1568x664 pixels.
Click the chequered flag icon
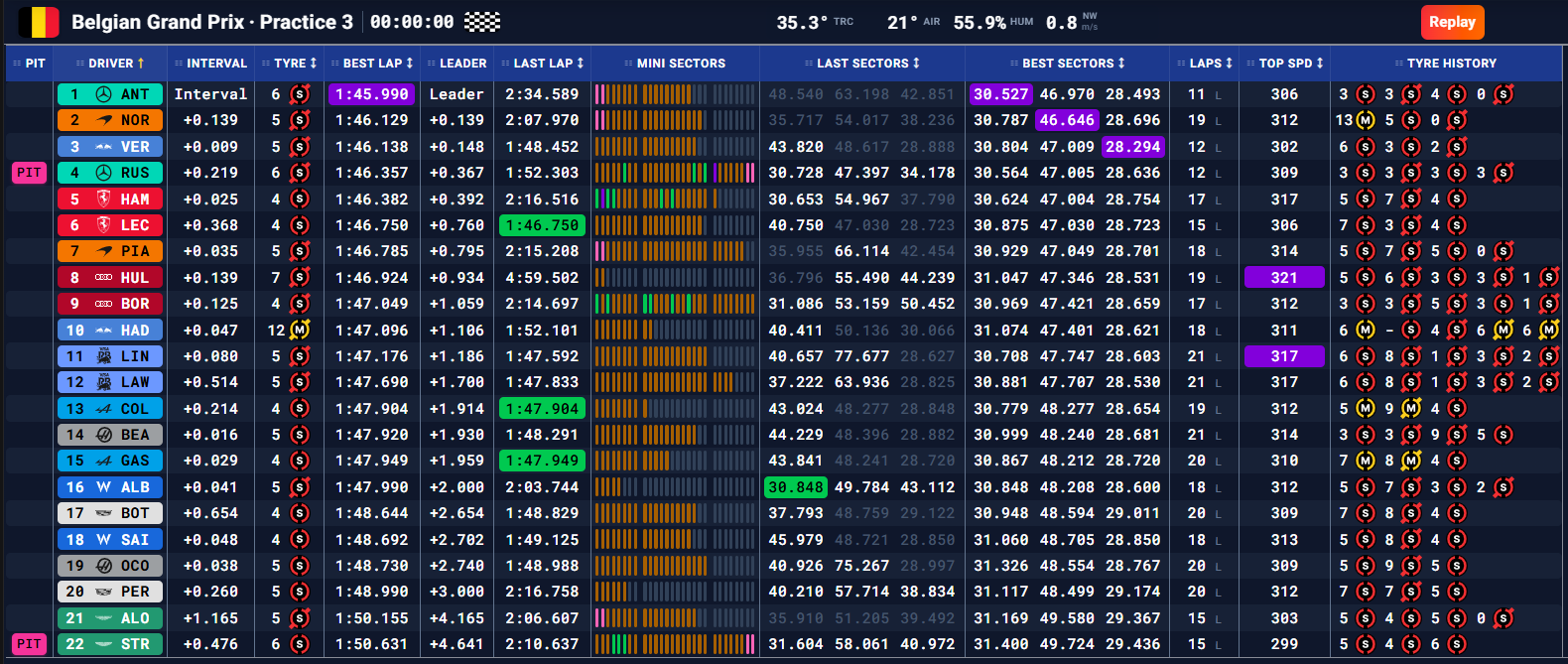click(x=482, y=22)
